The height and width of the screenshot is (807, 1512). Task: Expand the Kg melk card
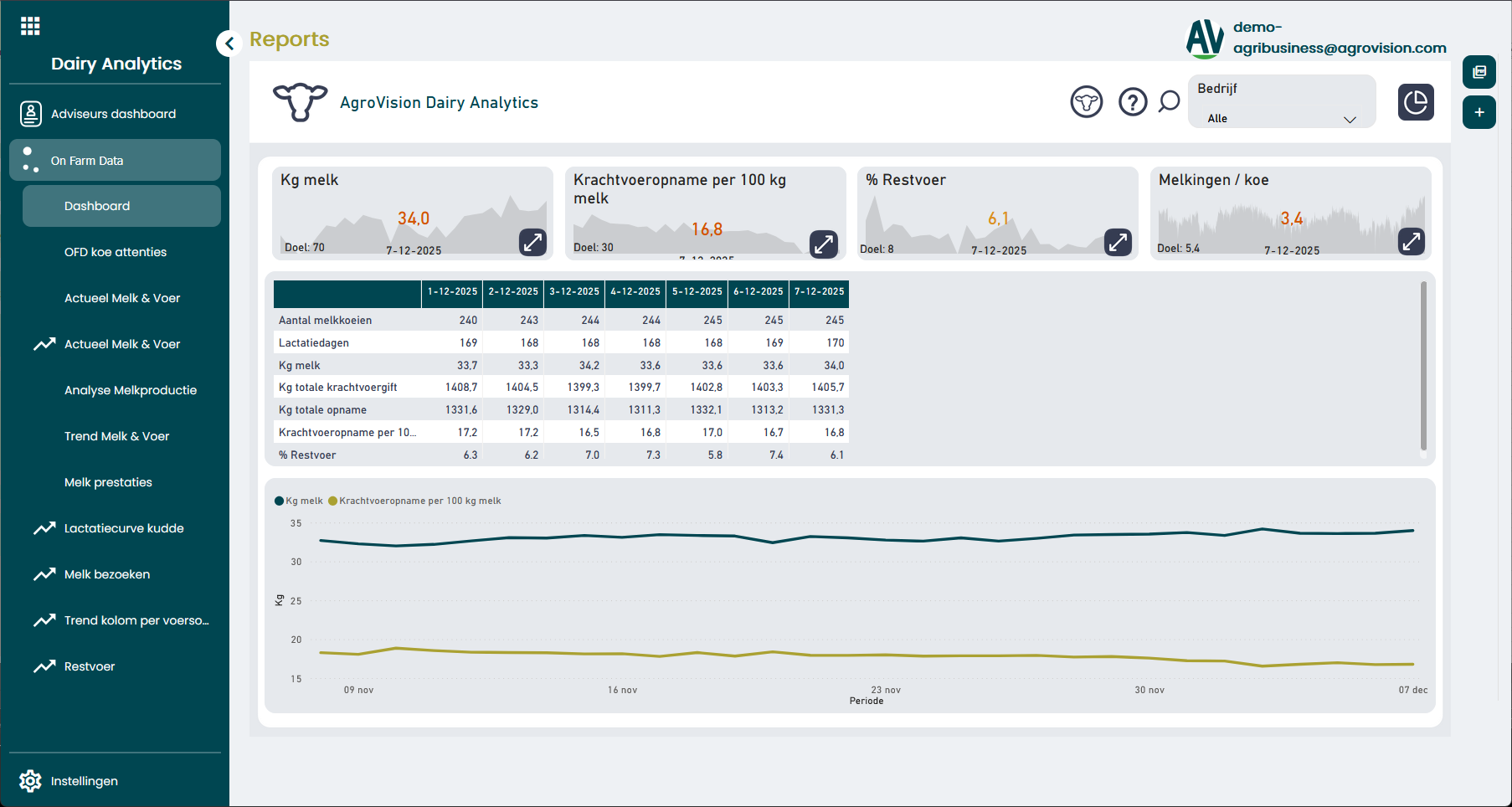click(x=532, y=242)
